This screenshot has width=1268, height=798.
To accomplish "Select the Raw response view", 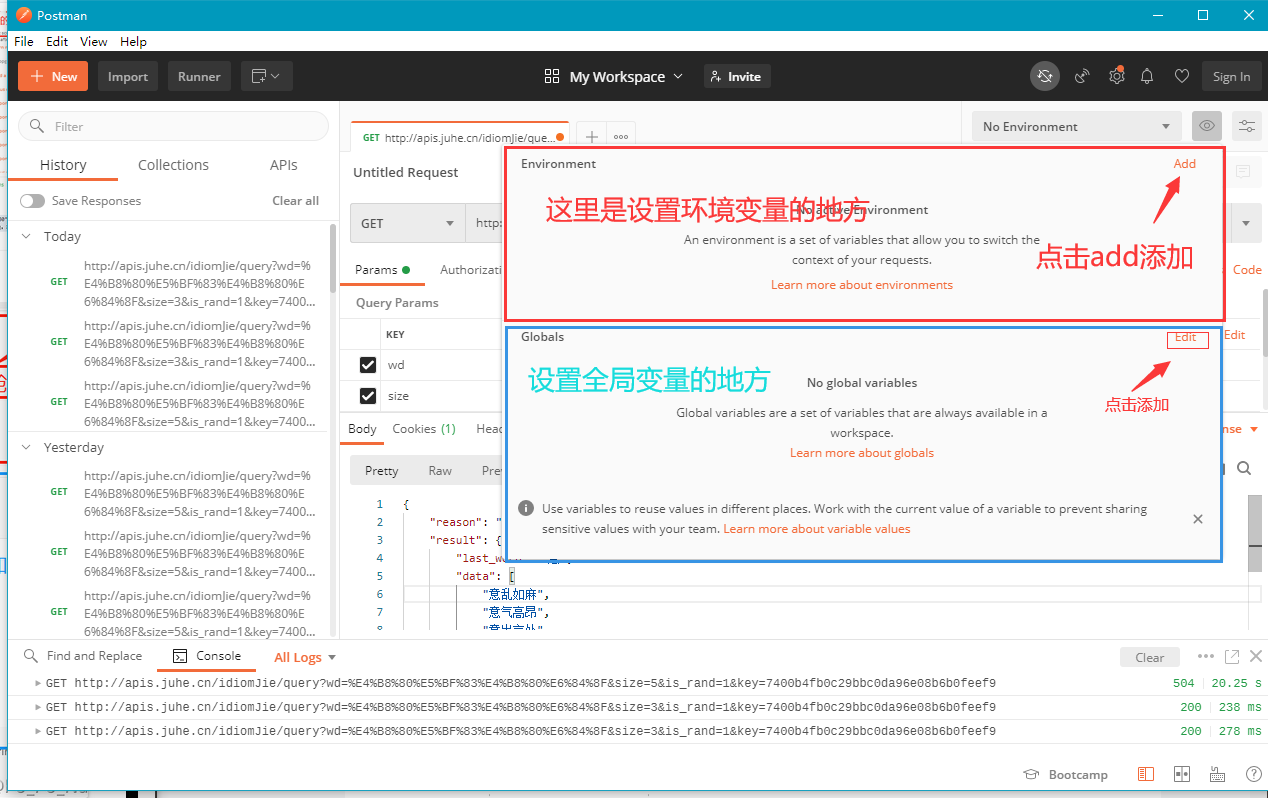I will [440, 470].
